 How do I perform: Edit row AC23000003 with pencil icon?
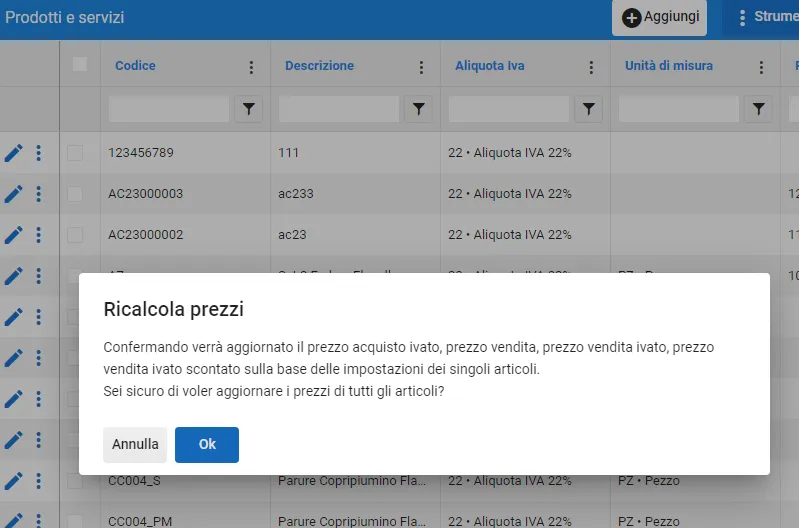click(x=14, y=194)
